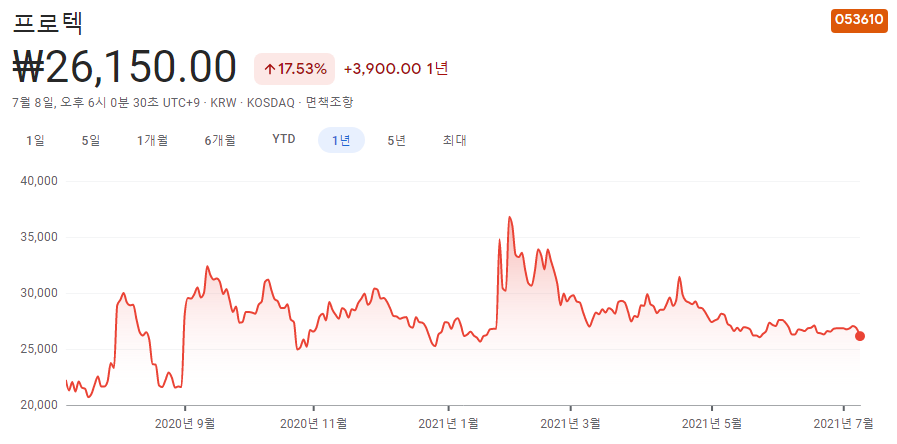Select the 1일 time range tab
The image size is (897, 444).
tap(35, 140)
